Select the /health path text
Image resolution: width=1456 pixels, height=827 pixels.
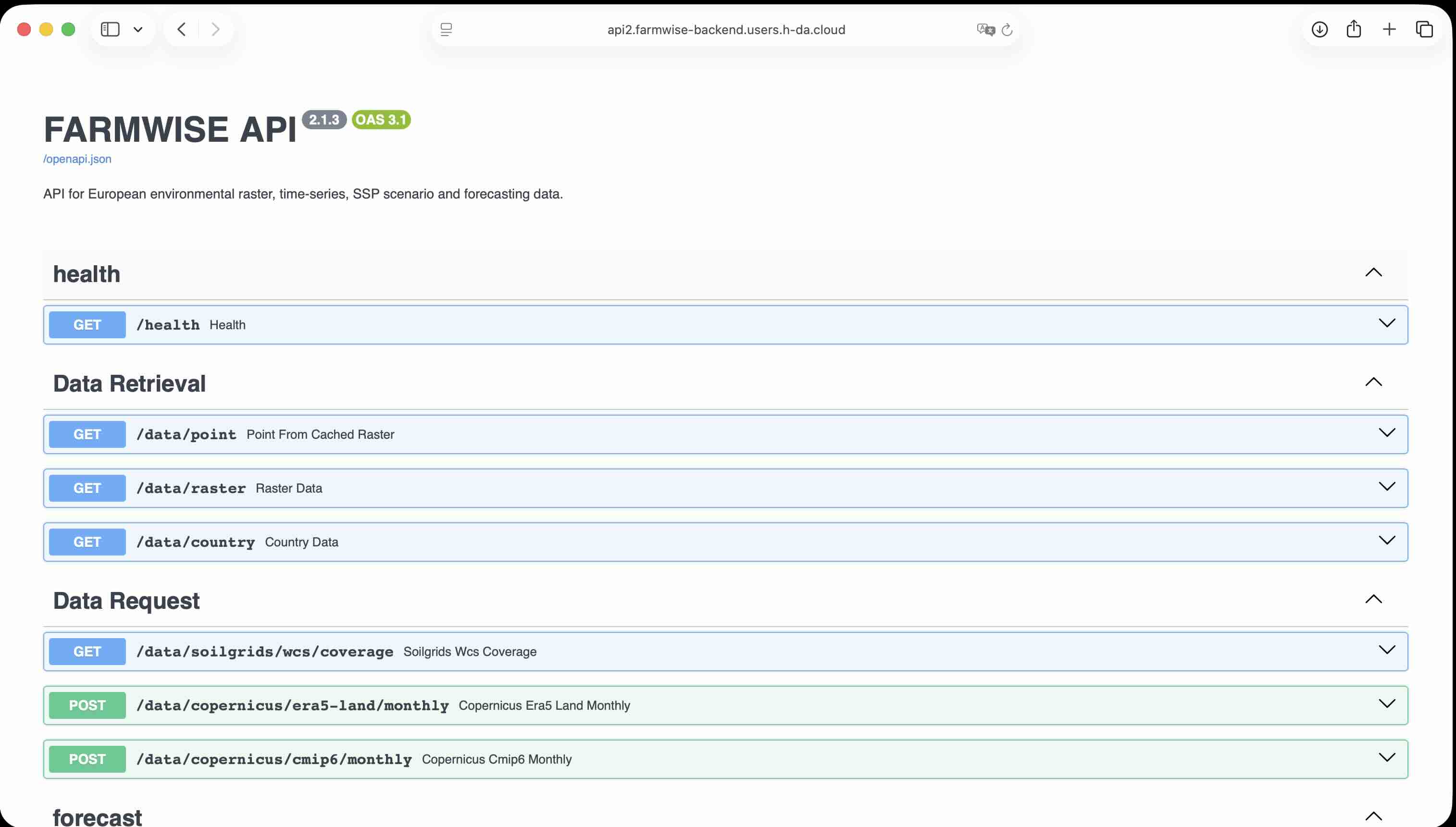click(x=168, y=325)
